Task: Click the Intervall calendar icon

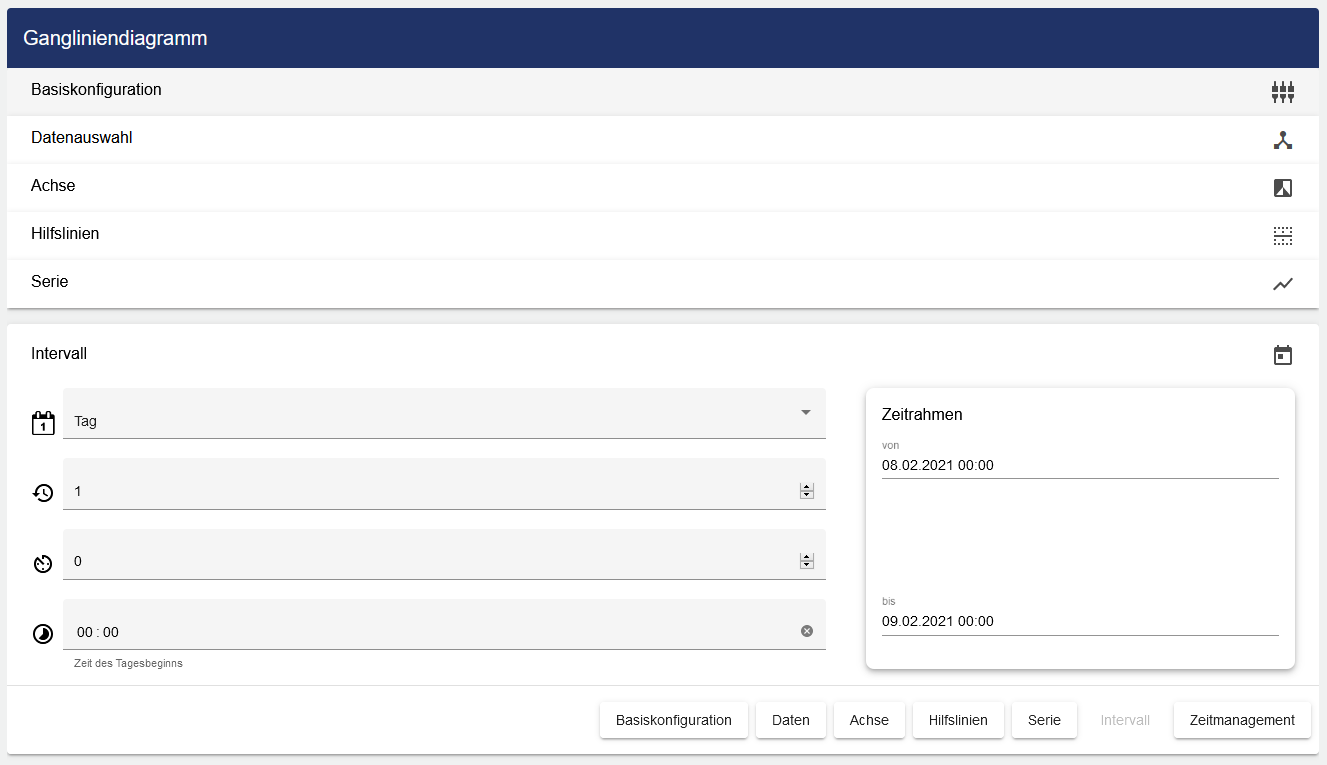Action: 1282,355
